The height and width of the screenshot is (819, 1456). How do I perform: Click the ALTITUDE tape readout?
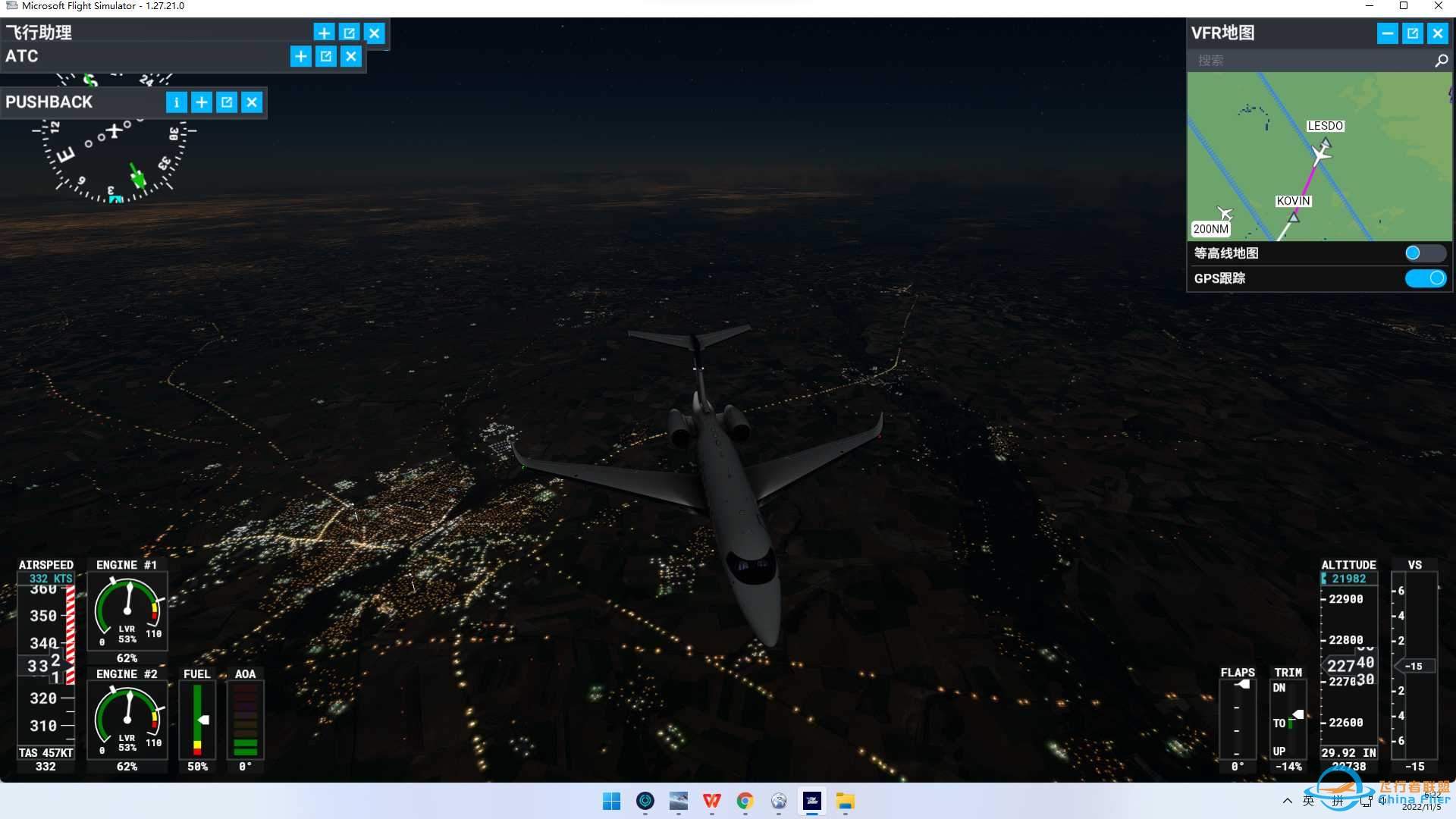pos(1349,665)
